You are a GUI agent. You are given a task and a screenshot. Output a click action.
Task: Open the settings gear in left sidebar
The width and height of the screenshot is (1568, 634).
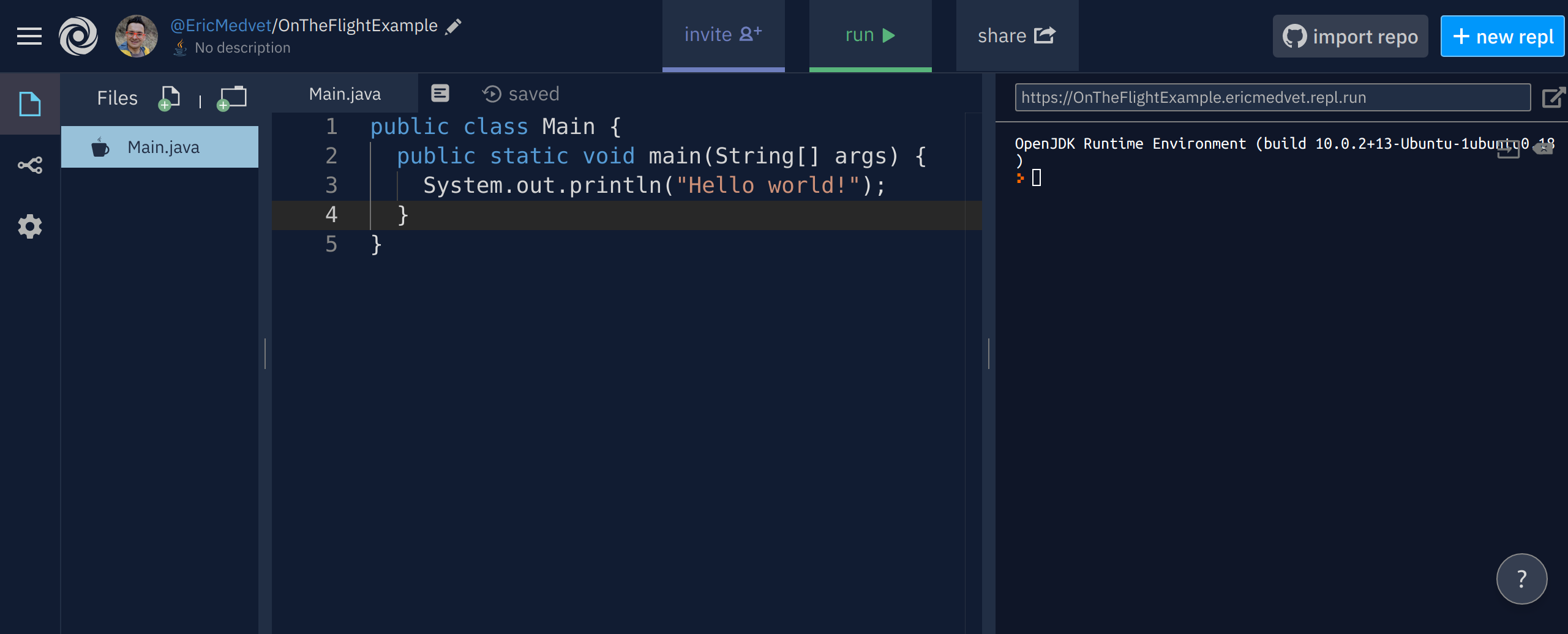coord(29,226)
